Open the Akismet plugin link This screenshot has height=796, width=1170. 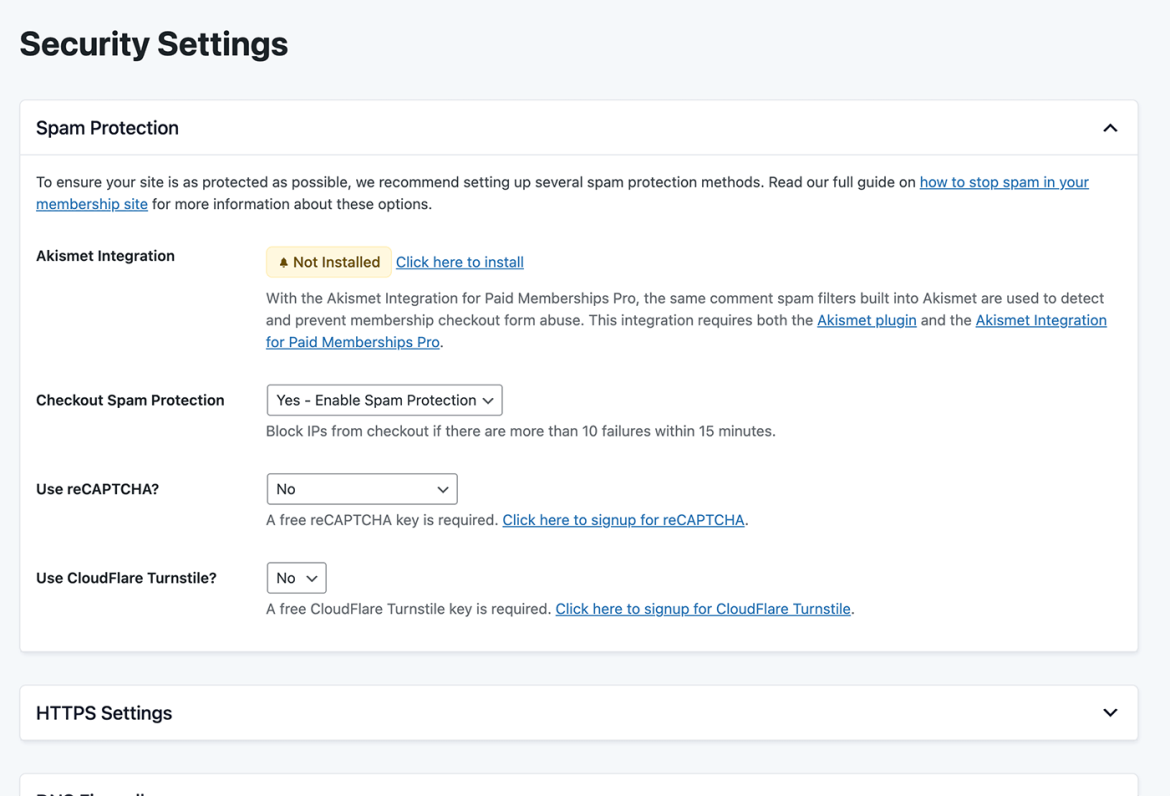866,320
